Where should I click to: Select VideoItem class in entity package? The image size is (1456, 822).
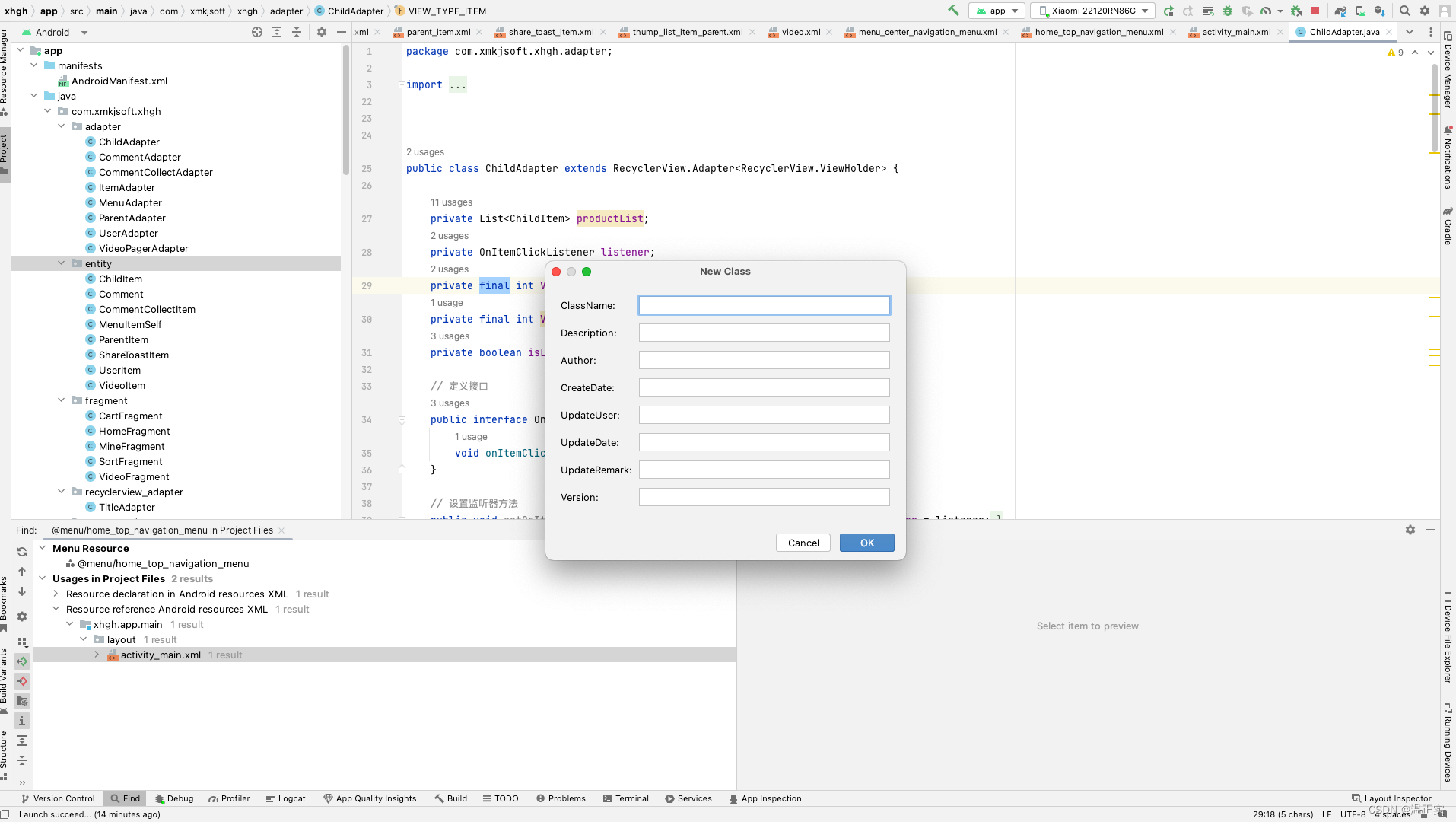pos(122,385)
